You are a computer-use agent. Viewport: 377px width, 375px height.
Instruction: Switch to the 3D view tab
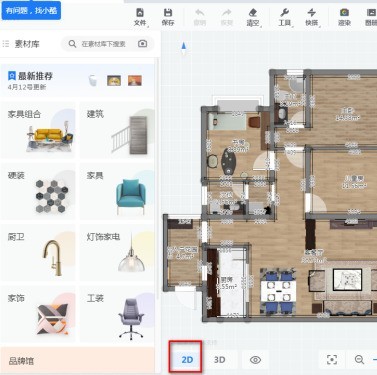(219, 360)
